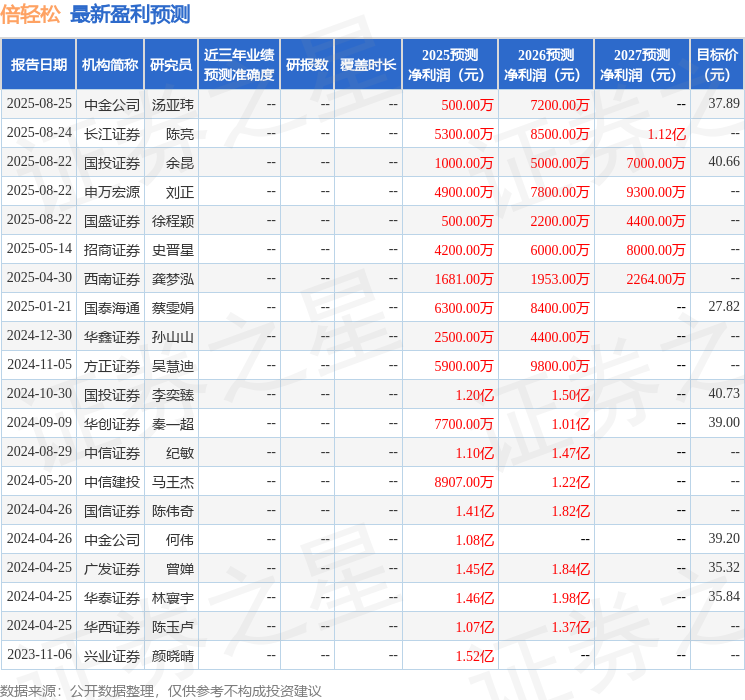Click target price 27.82

point(724,307)
